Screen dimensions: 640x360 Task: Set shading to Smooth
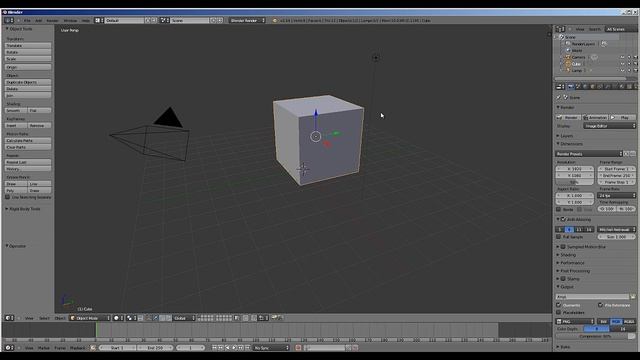coord(16,110)
